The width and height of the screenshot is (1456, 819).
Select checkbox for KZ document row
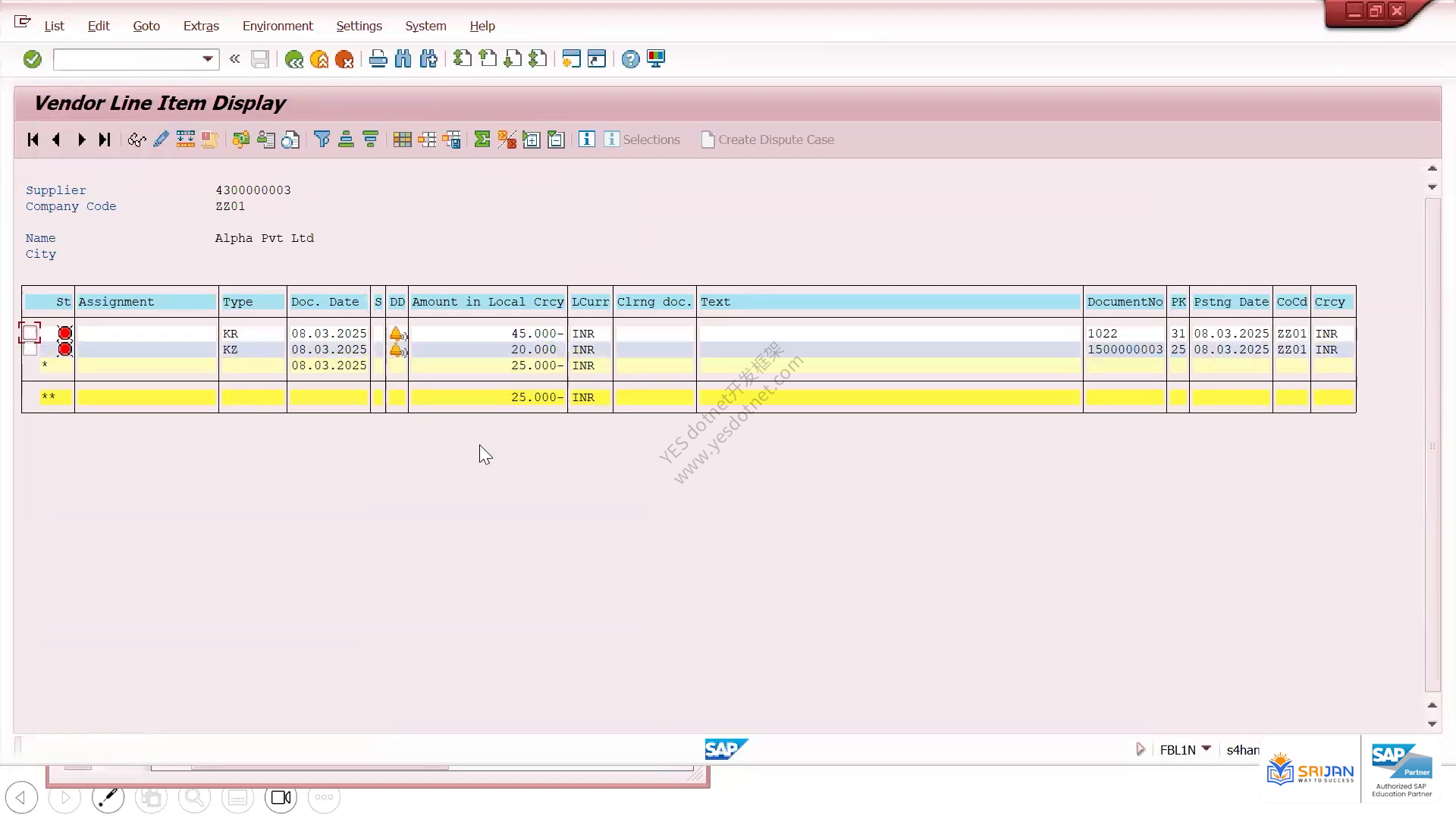(x=30, y=349)
